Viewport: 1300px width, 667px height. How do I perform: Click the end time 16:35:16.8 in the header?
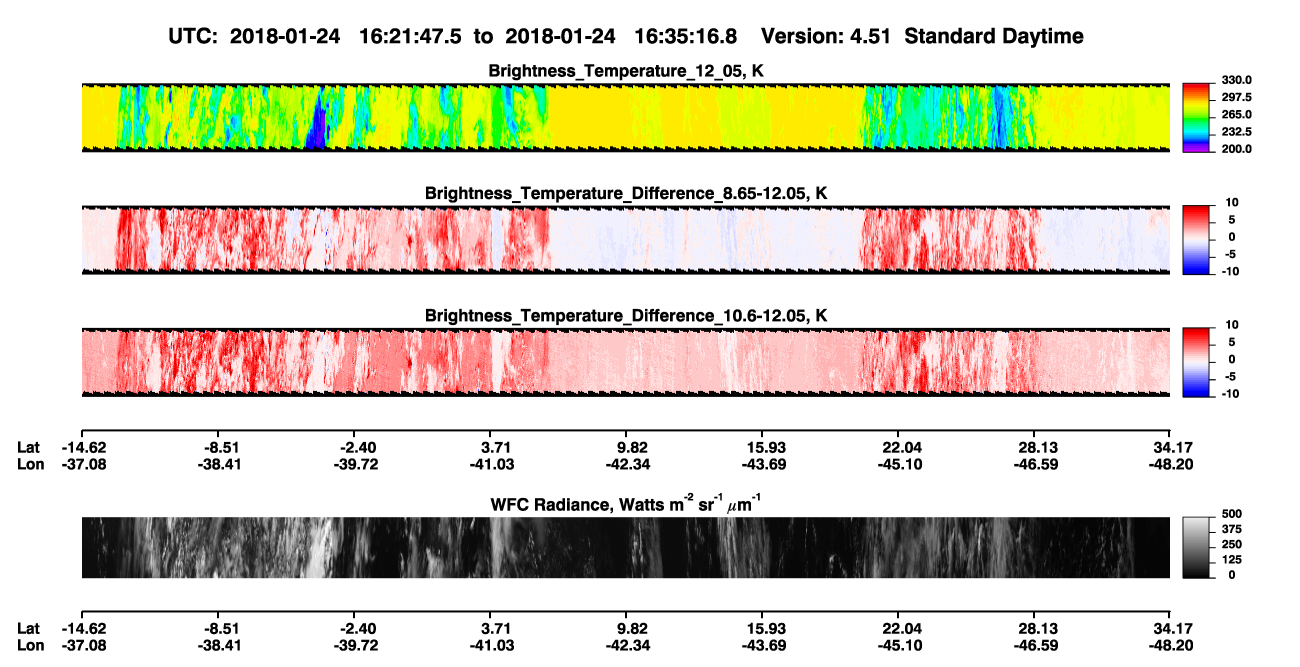(x=686, y=36)
